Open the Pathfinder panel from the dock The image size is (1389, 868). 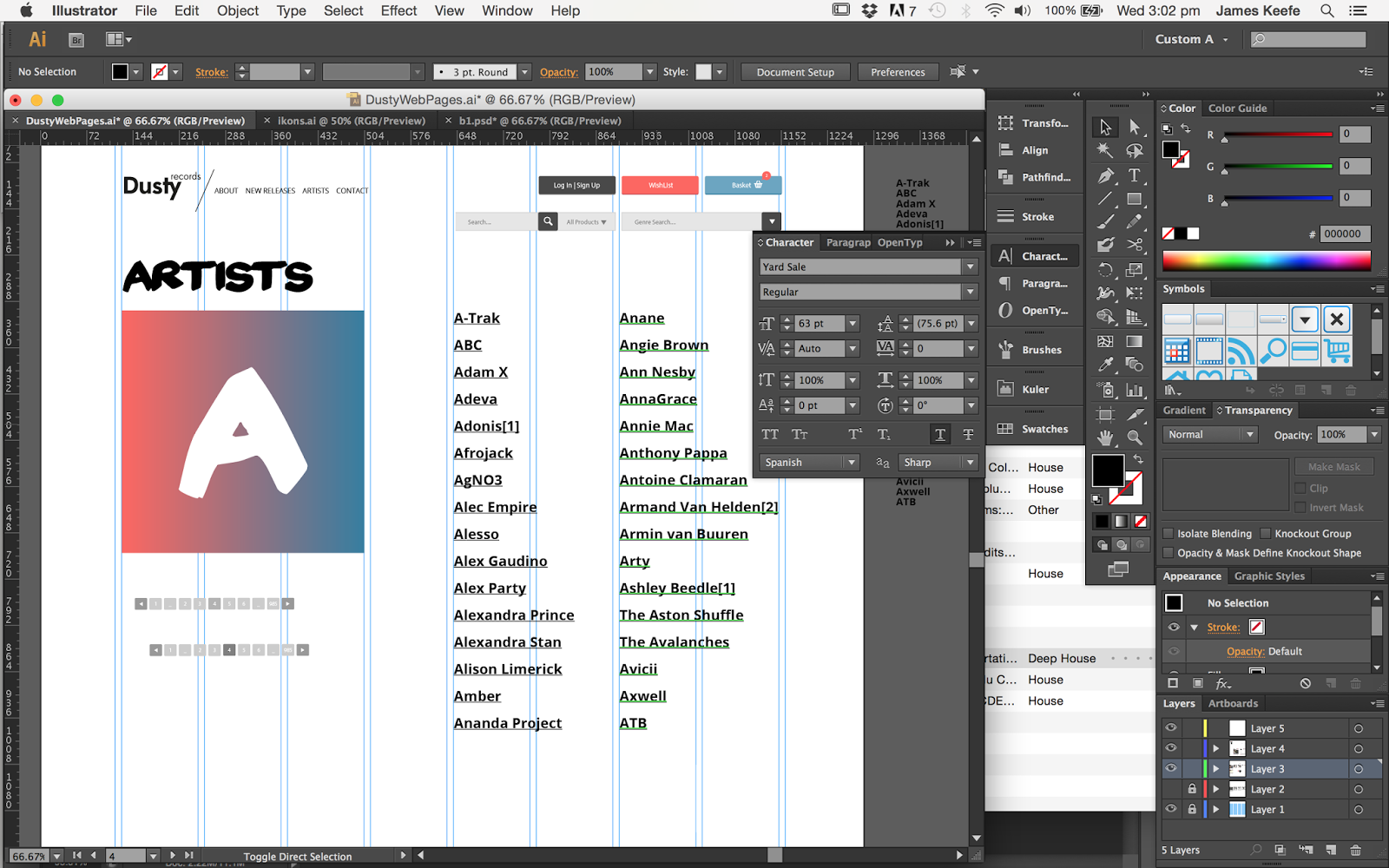(x=1033, y=177)
